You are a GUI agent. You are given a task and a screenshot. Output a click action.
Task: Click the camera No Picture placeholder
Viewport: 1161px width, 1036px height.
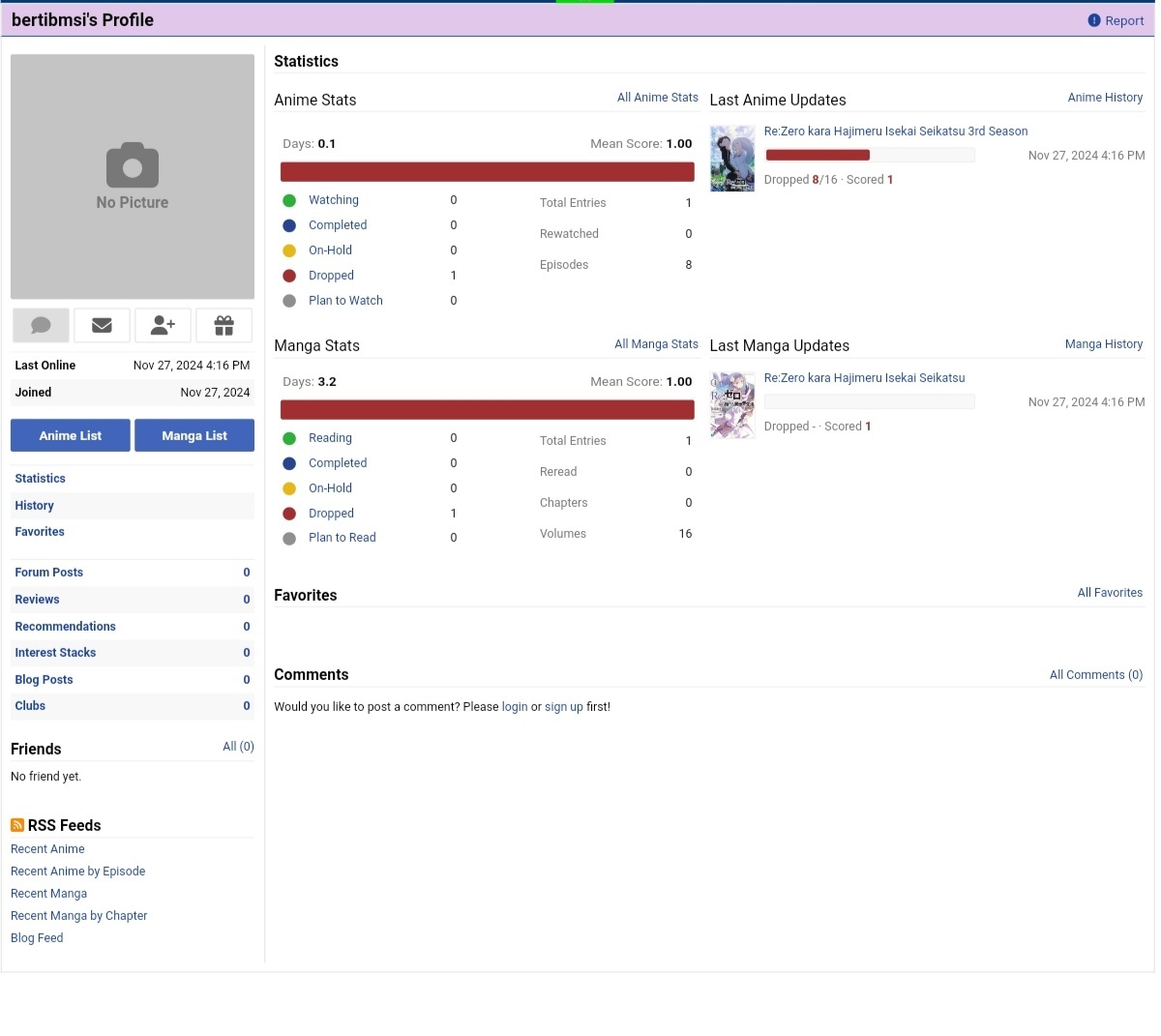click(133, 176)
